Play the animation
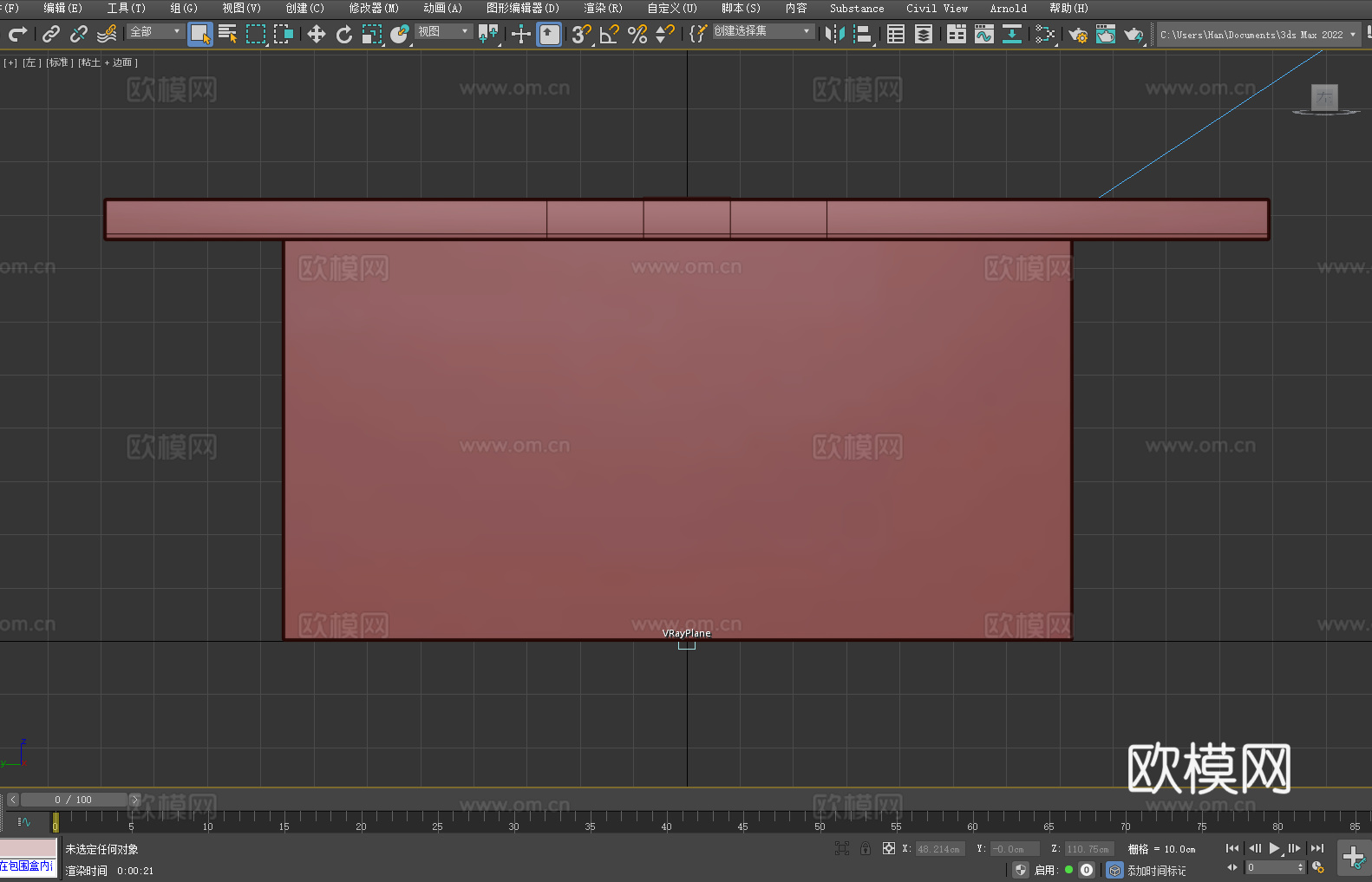 click(1275, 848)
